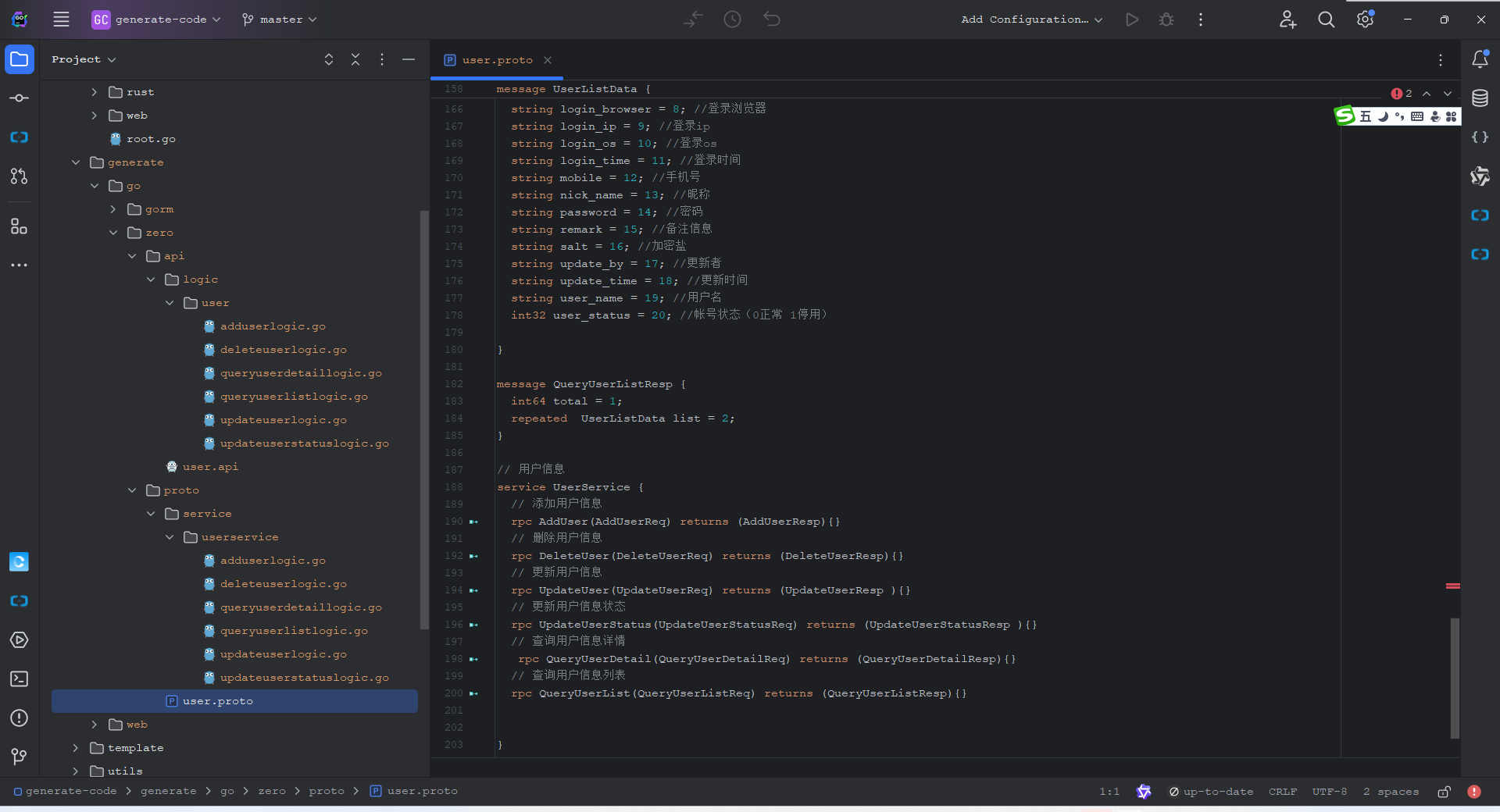
Task: Open the Database tool window
Action: pos(1480,98)
